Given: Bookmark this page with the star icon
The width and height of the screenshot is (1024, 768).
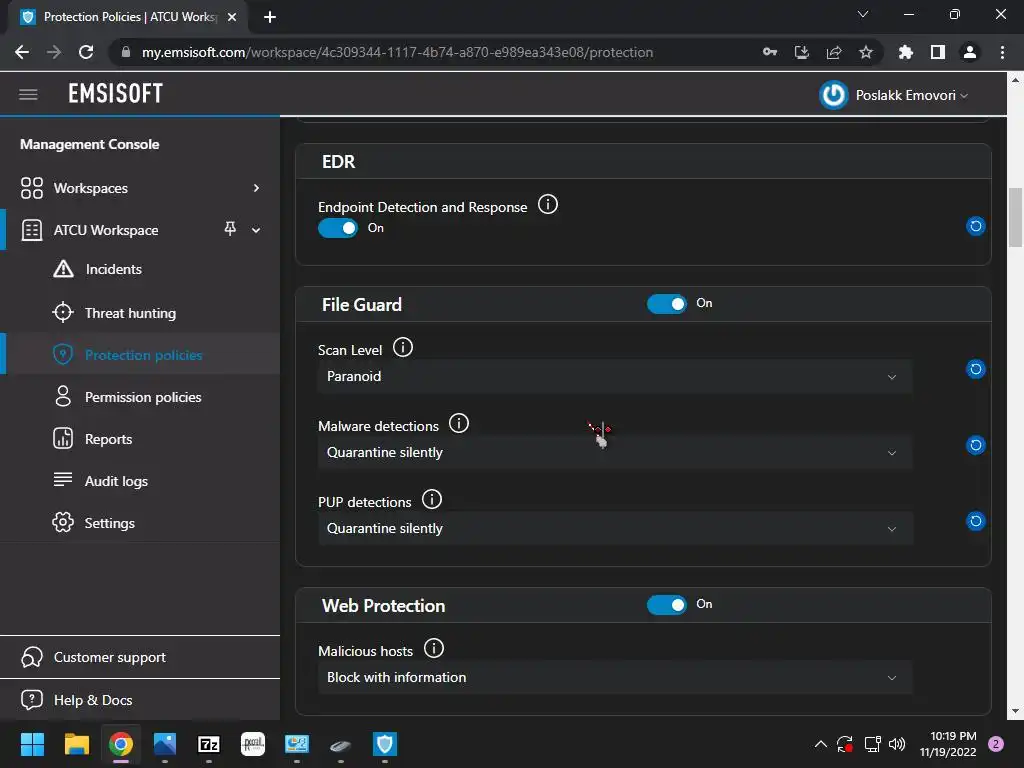Looking at the screenshot, I should click(866, 52).
